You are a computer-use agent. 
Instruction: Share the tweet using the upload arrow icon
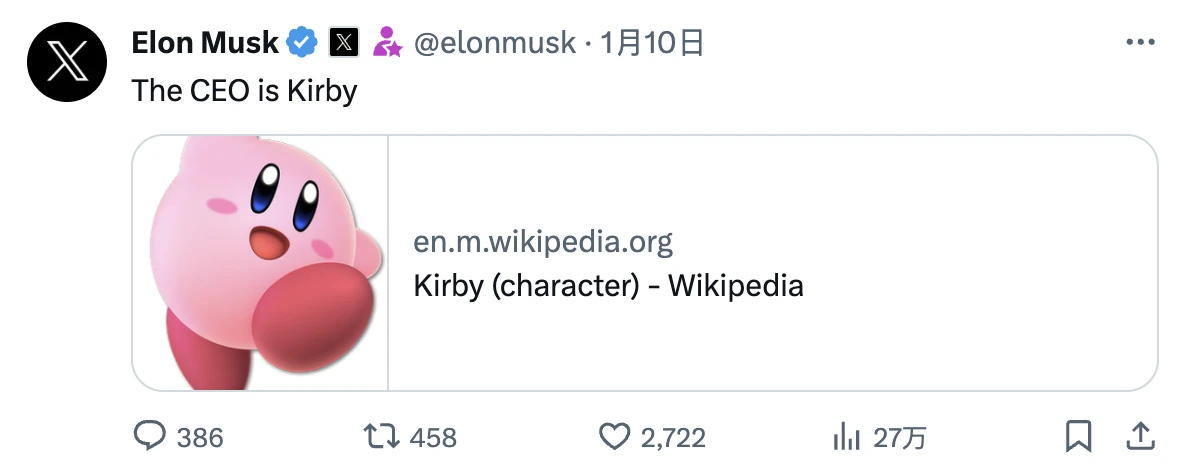click(1139, 436)
